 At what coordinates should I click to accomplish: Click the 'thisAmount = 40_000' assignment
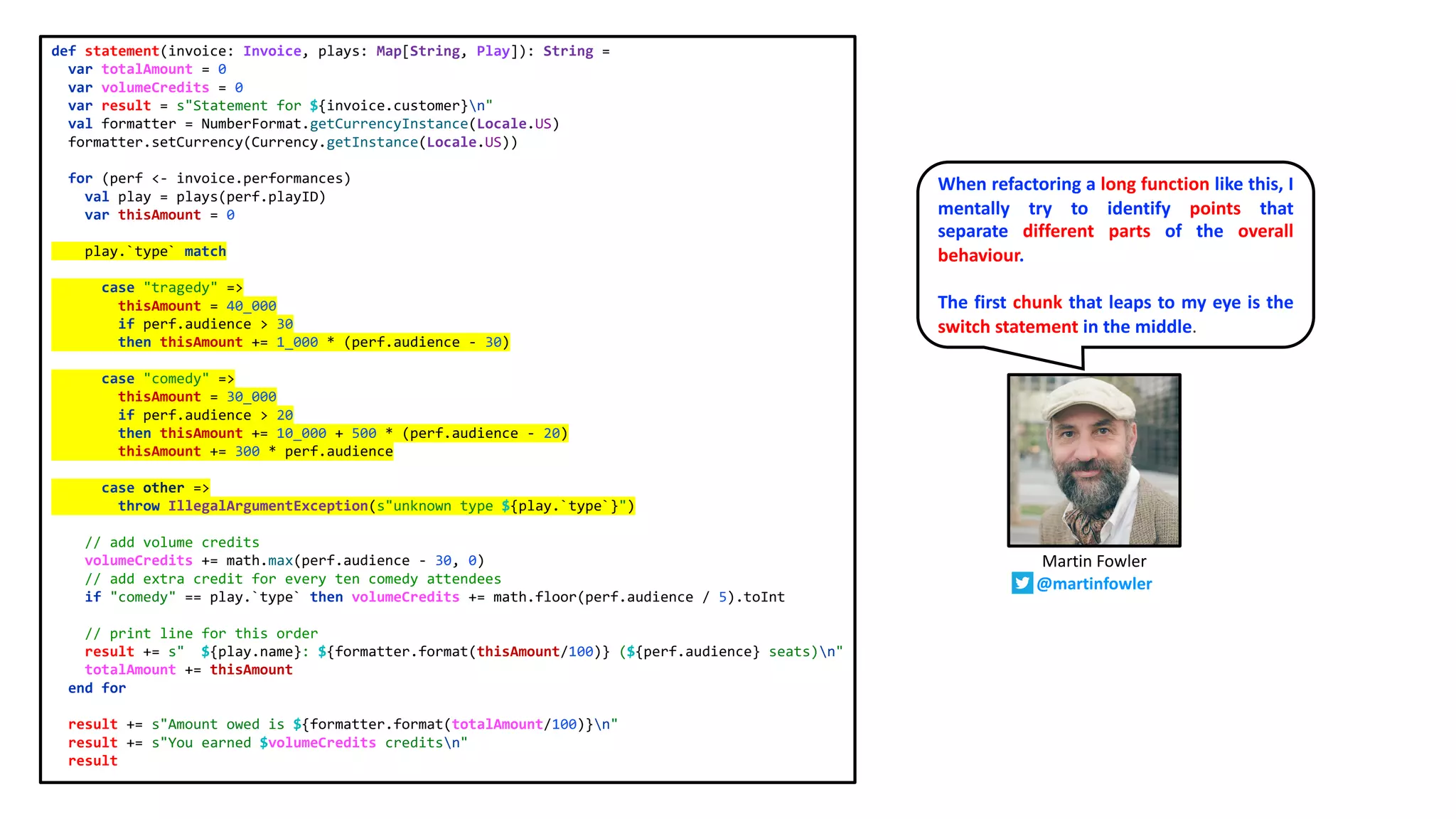click(x=197, y=306)
